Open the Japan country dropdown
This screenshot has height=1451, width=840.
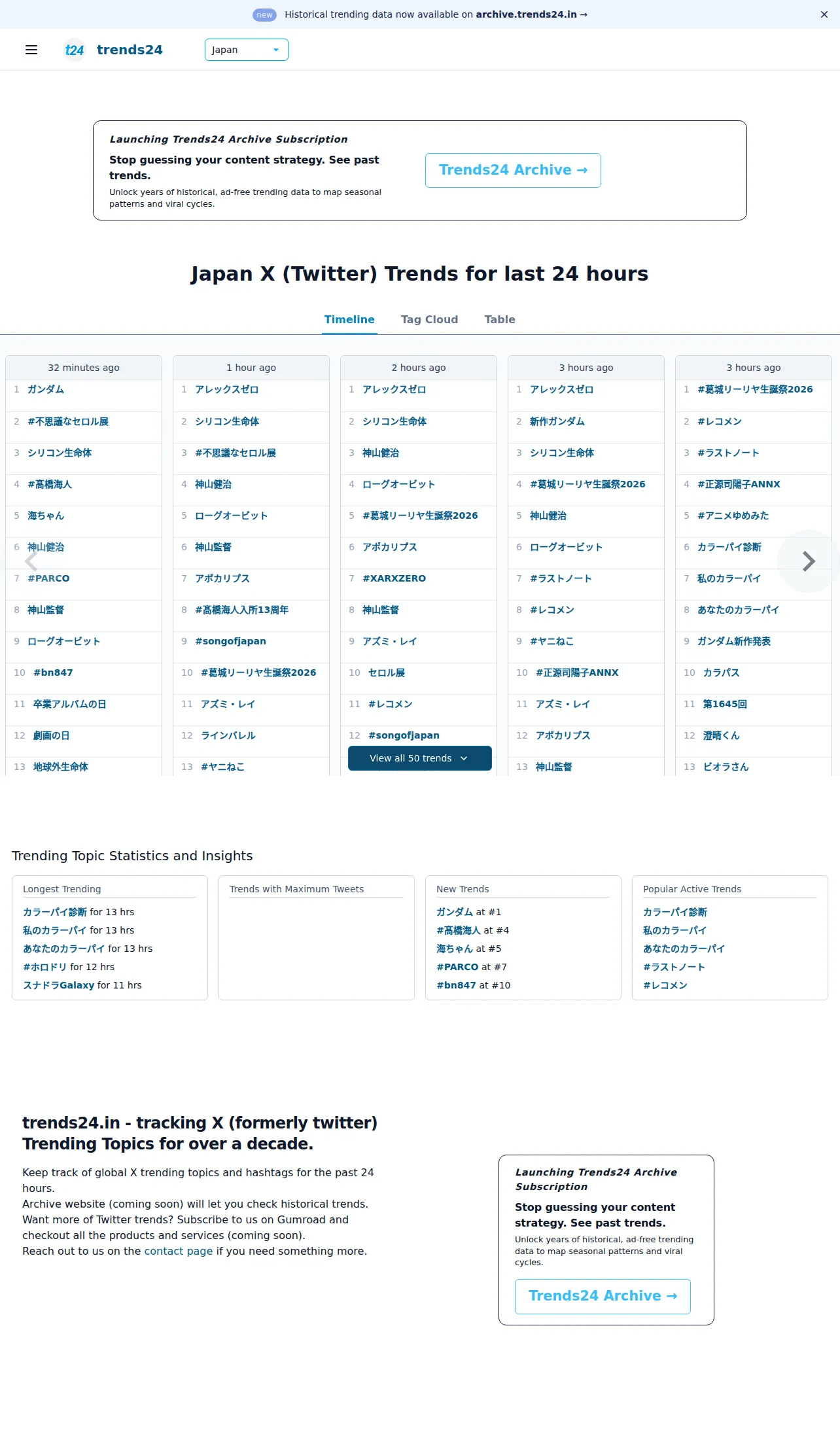click(x=247, y=50)
